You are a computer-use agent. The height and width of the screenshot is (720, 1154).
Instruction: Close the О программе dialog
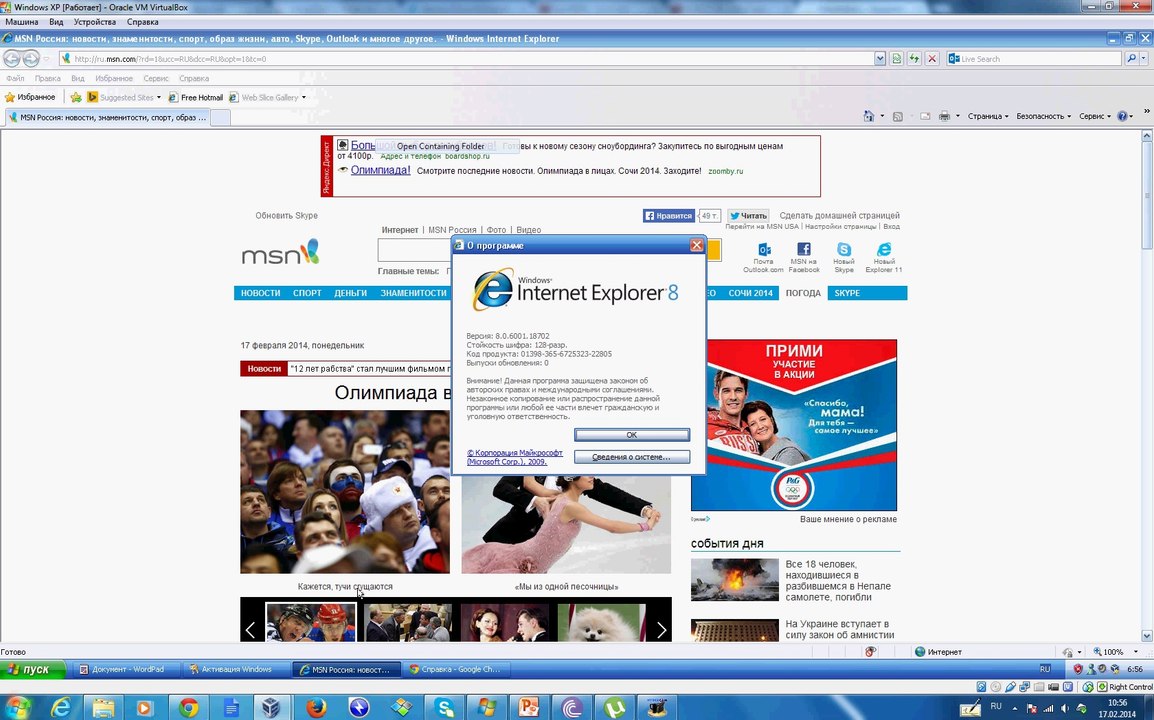coord(696,245)
